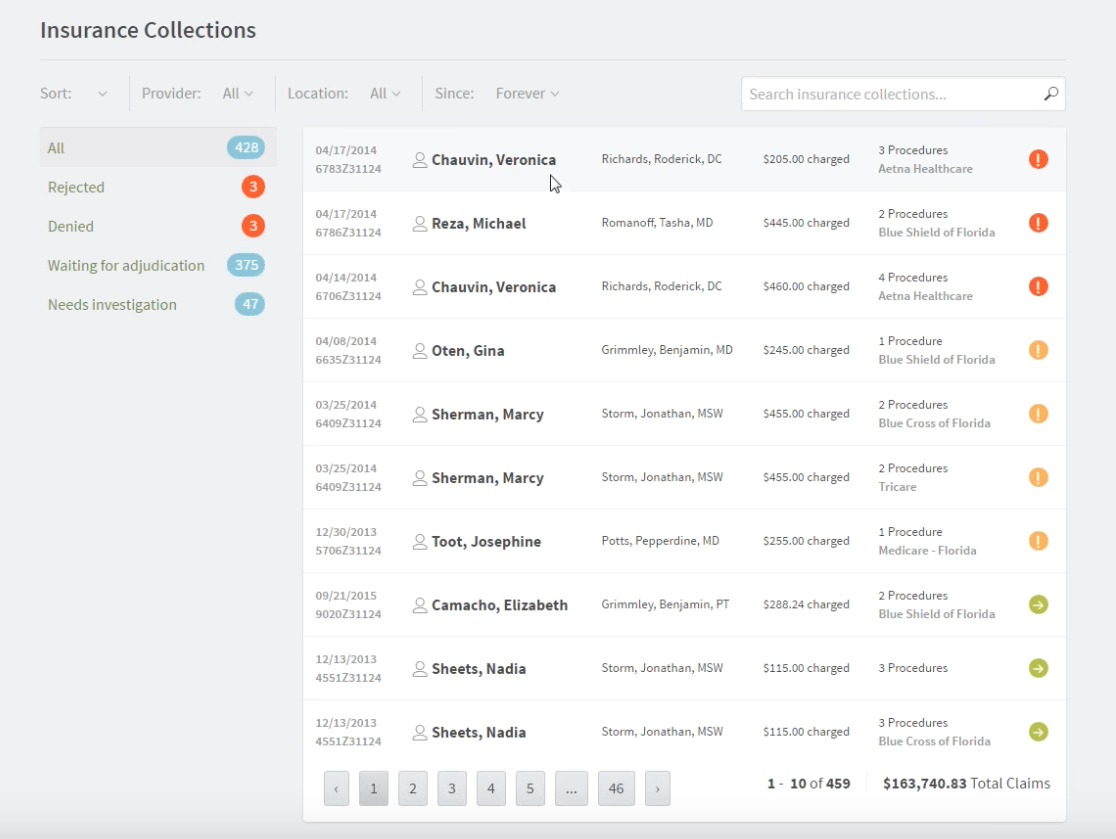Click patient icon beside Chauvin, Veronica 04/14/2014
The height and width of the screenshot is (839, 1116).
point(420,287)
